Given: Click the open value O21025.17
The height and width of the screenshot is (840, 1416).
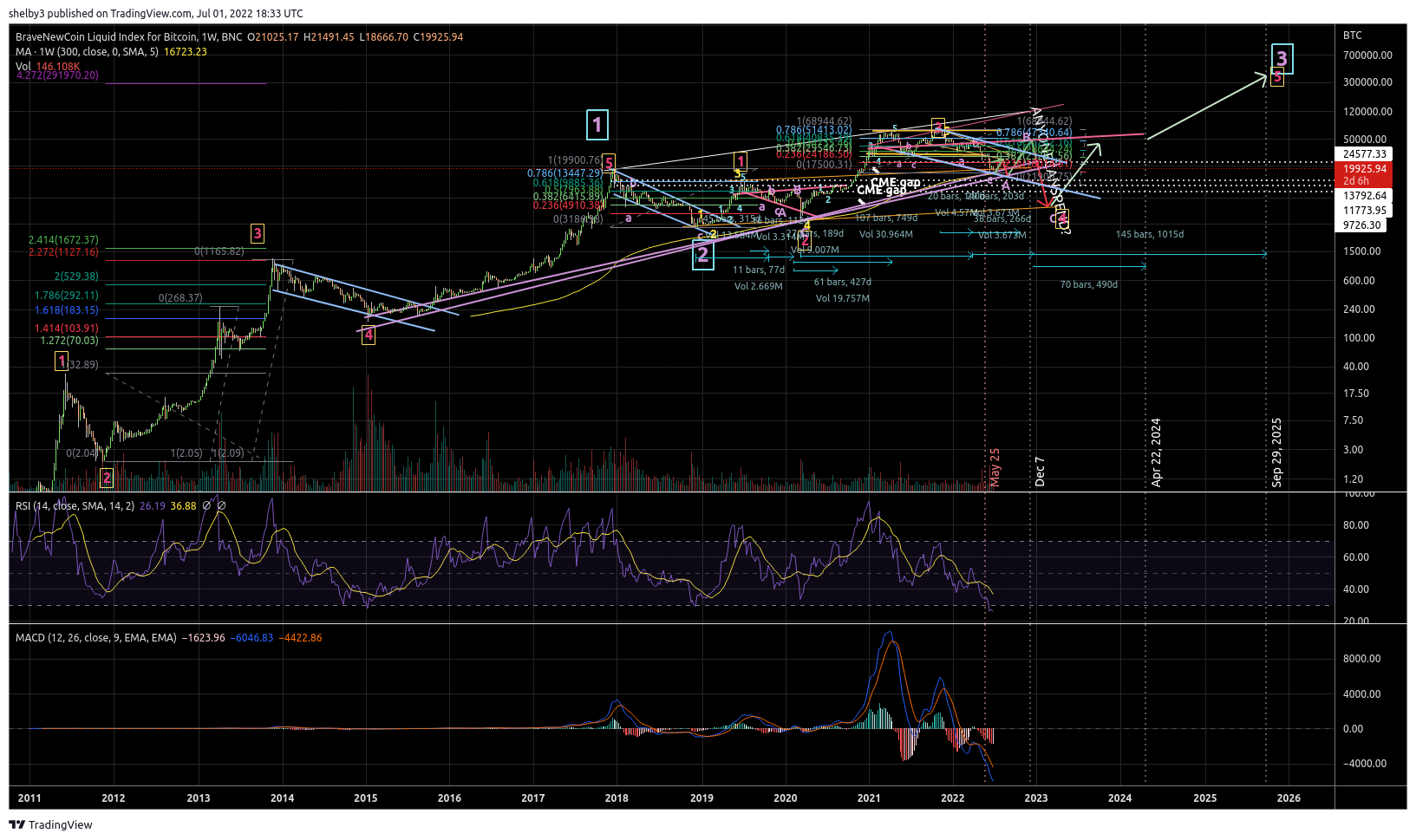Looking at the screenshot, I should tap(273, 37).
